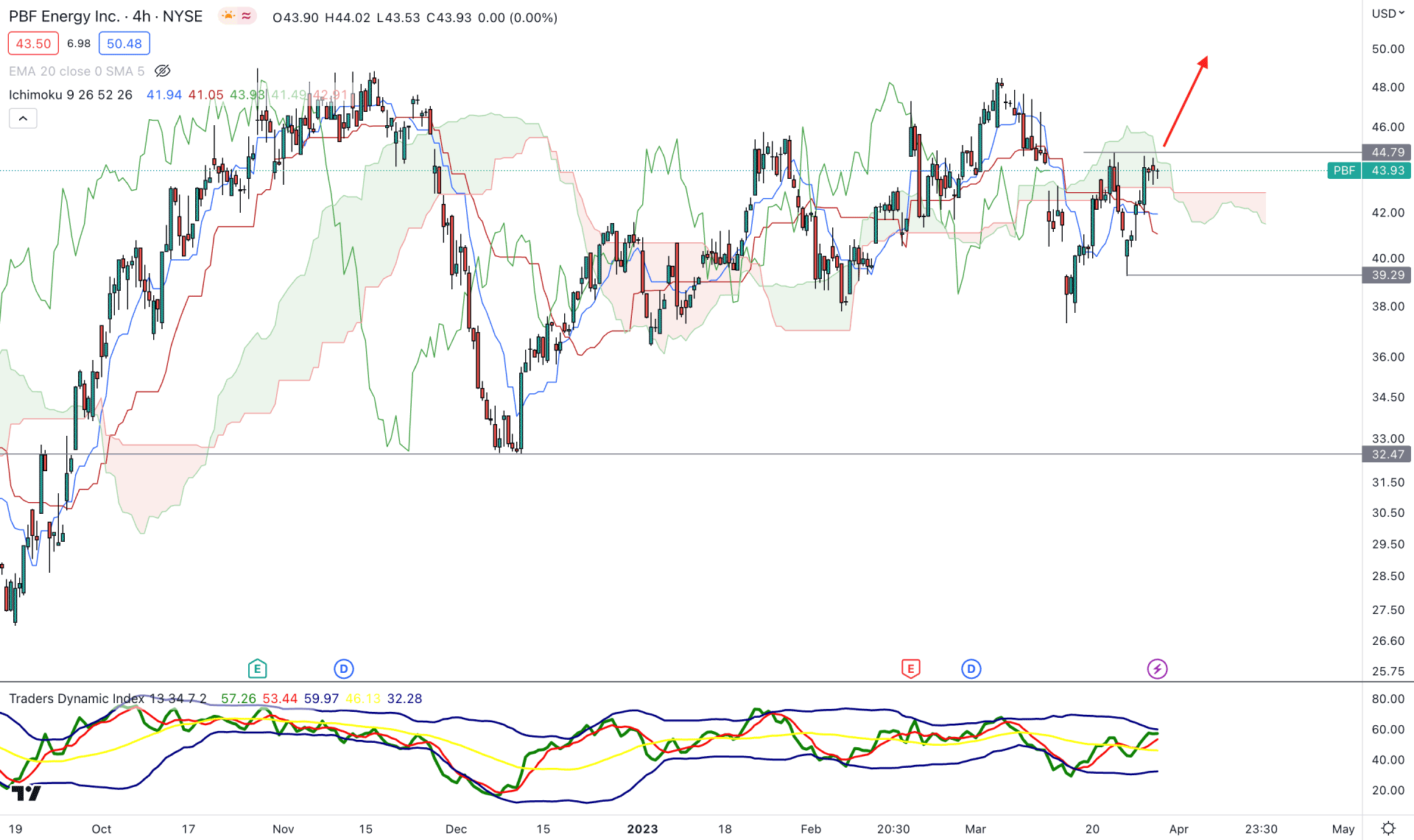Open the USD currency dropdown
1414x840 pixels.
tap(1387, 13)
